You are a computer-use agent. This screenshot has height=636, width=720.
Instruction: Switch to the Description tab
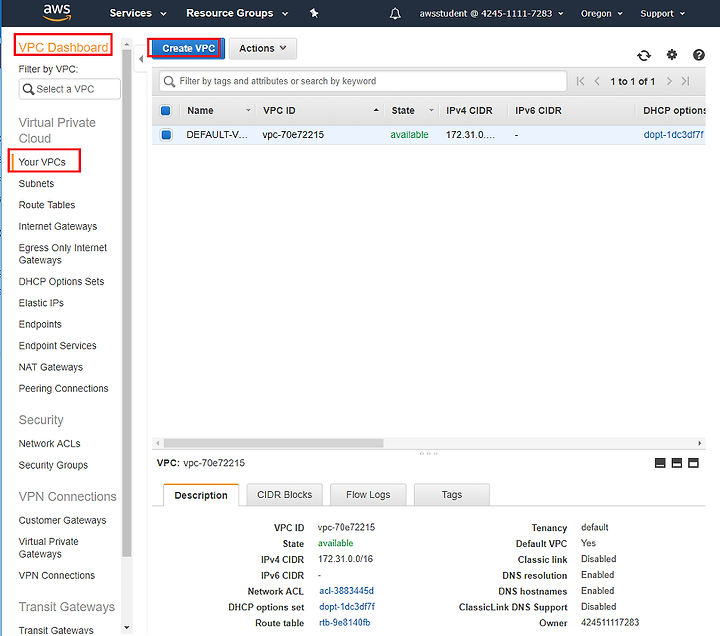point(201,495)
